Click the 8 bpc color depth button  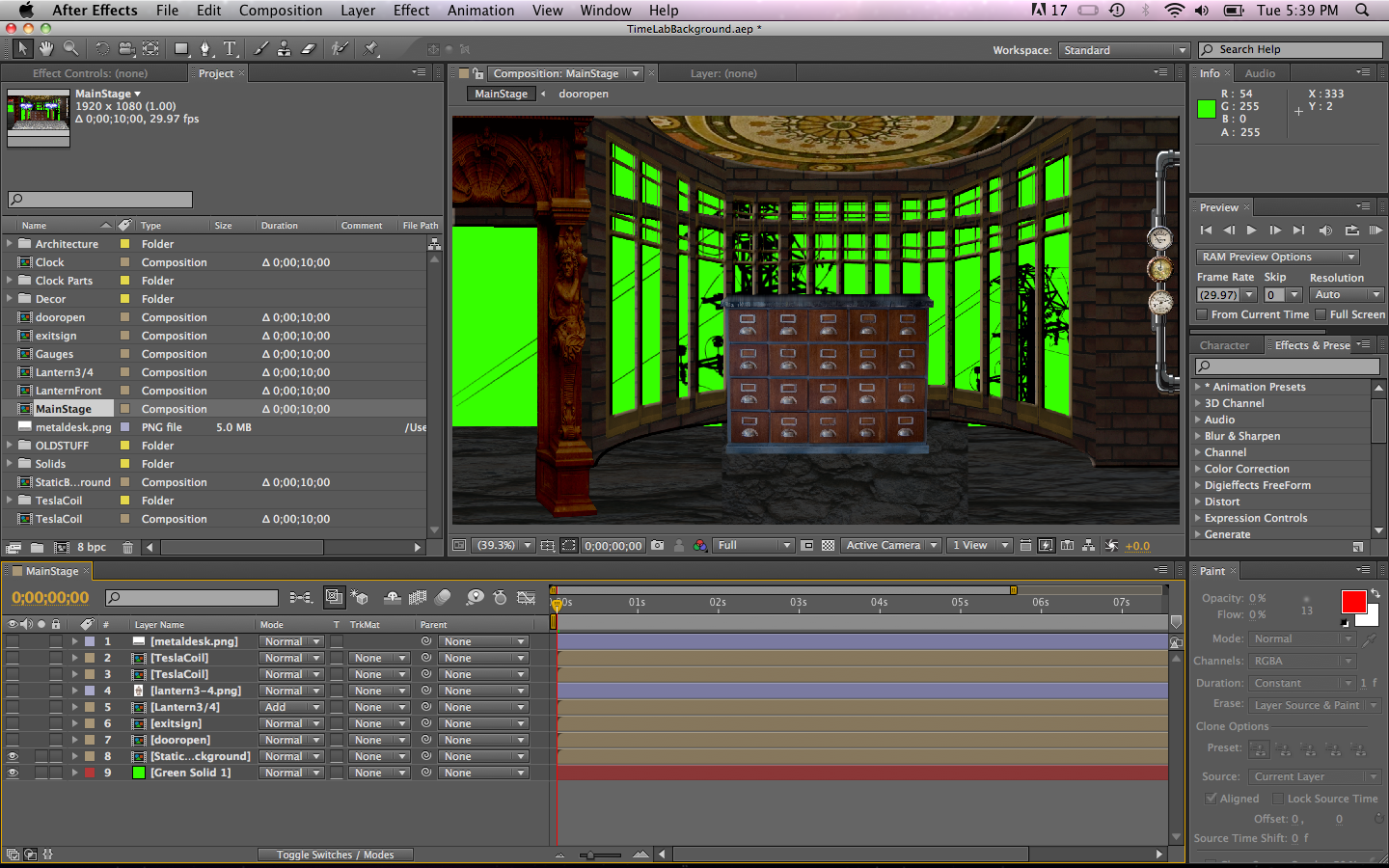coord(92,547)
